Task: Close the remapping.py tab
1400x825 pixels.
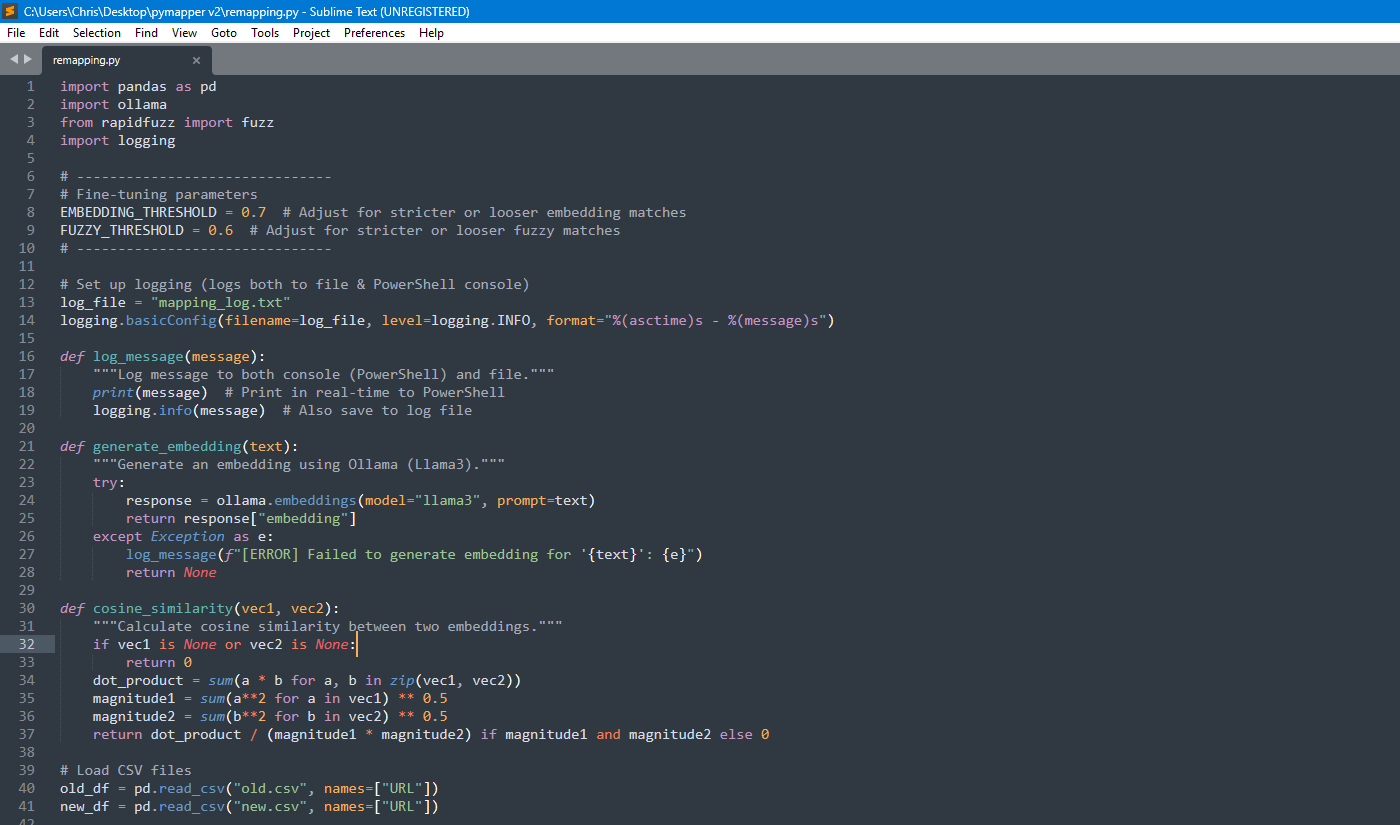Action: pos(196,60)
